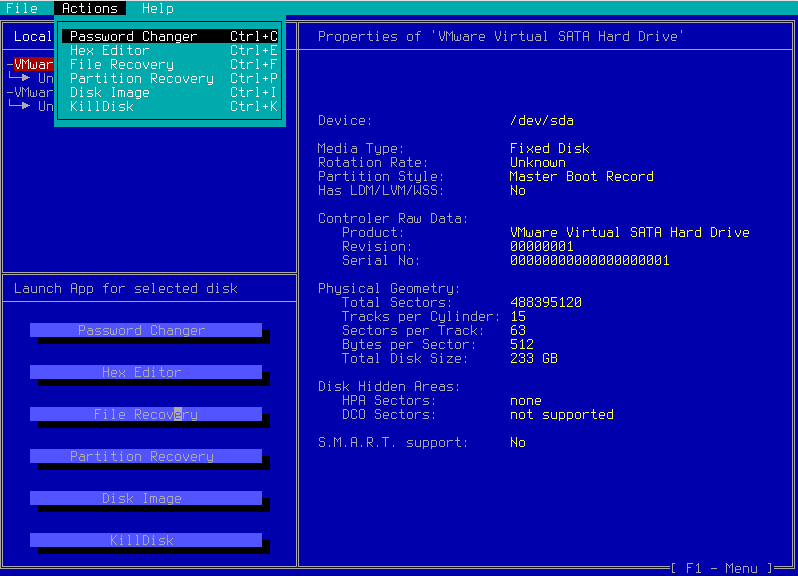Click total sectors value 488395120

click(x=546, y=302)
